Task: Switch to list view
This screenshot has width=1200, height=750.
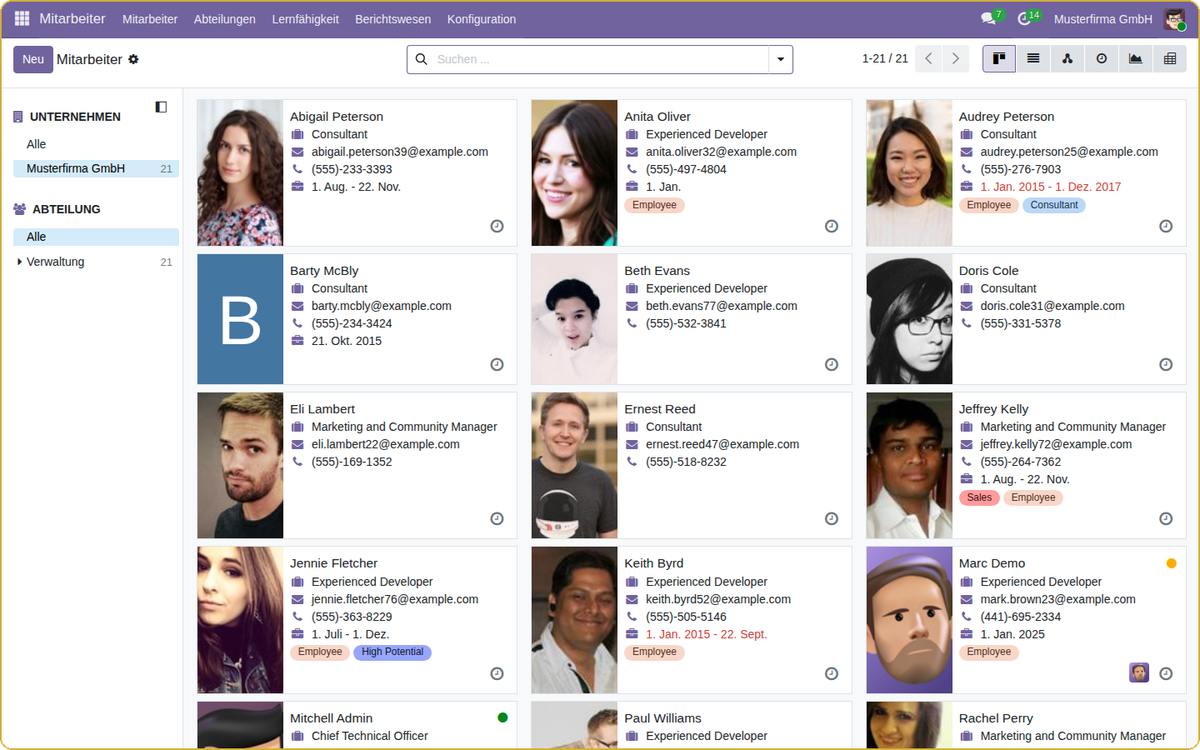Action: (1033, 59)
